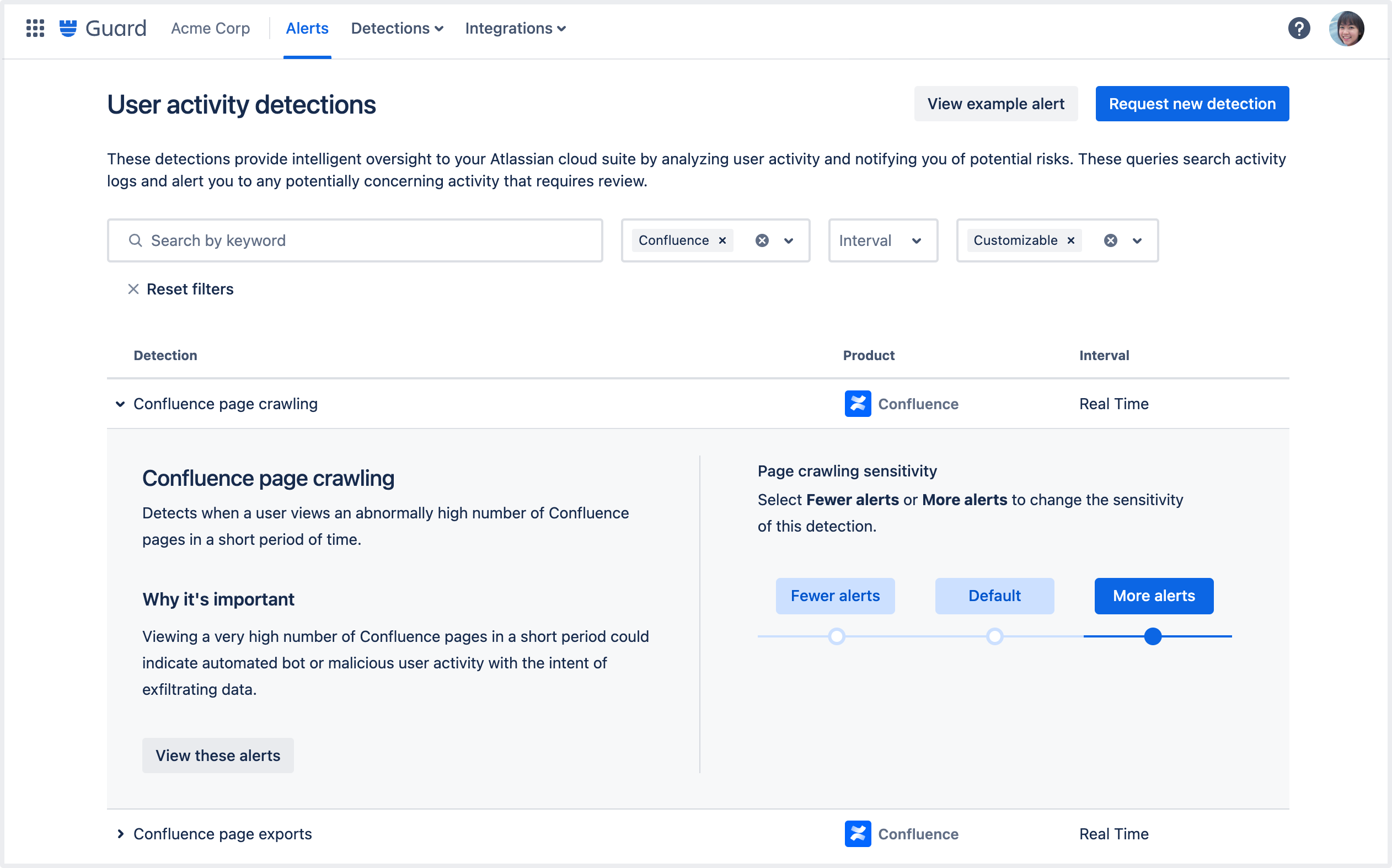Click Real Time in page crawling row

[x=1113, y=404]
